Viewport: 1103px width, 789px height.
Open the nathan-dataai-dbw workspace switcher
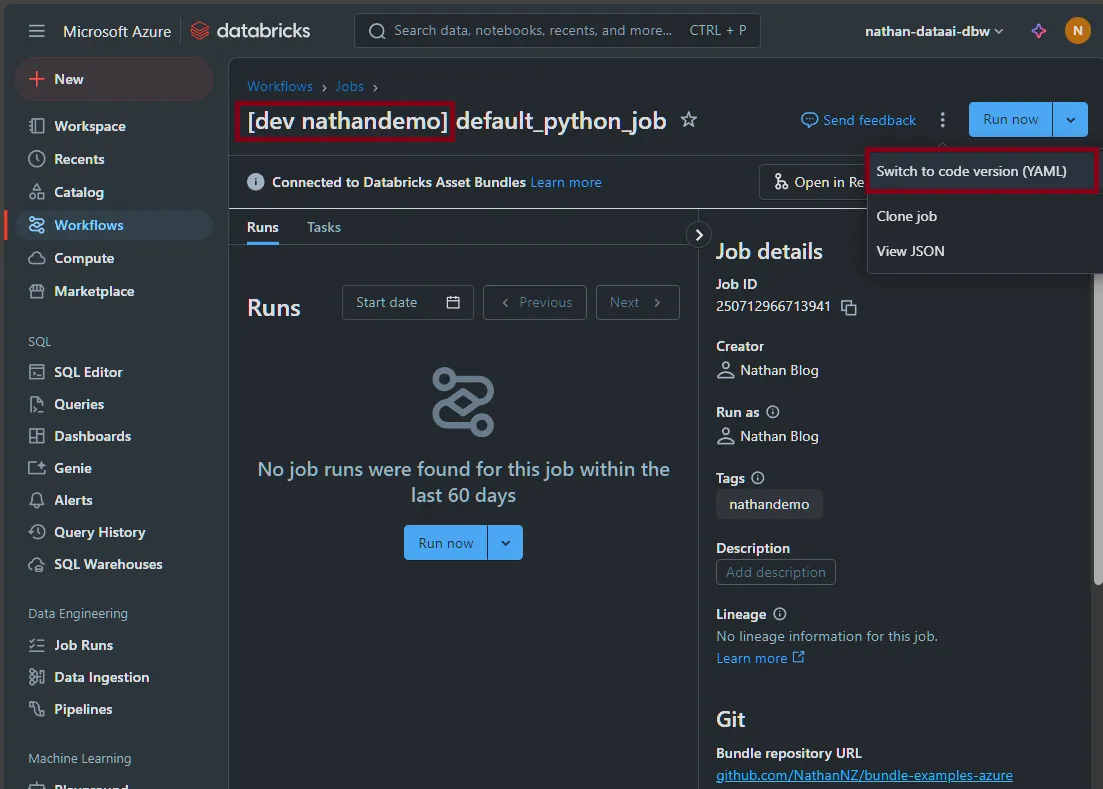coord(934,31)
